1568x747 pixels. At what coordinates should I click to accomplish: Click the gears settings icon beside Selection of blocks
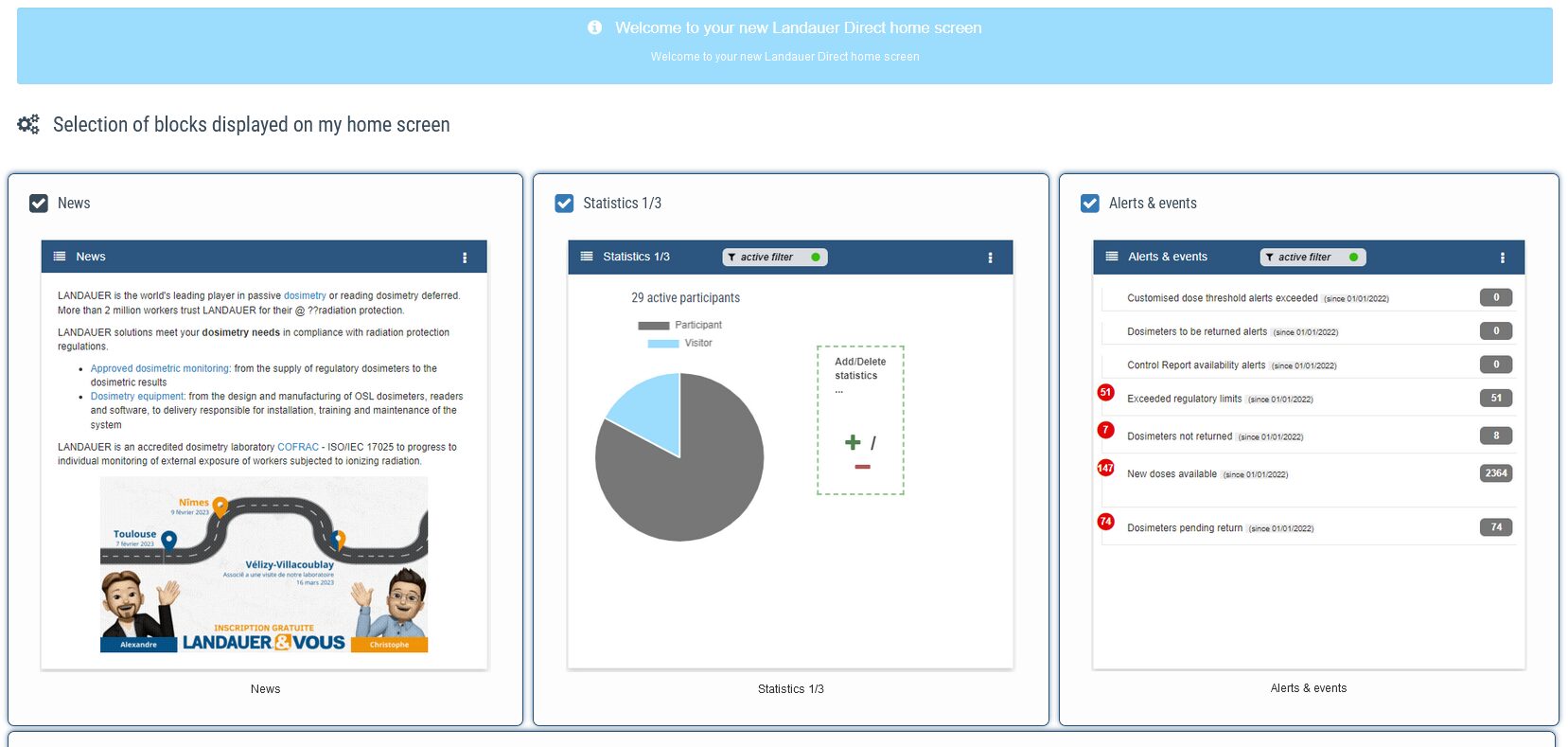pyautogui.click(x=28, y=124)
